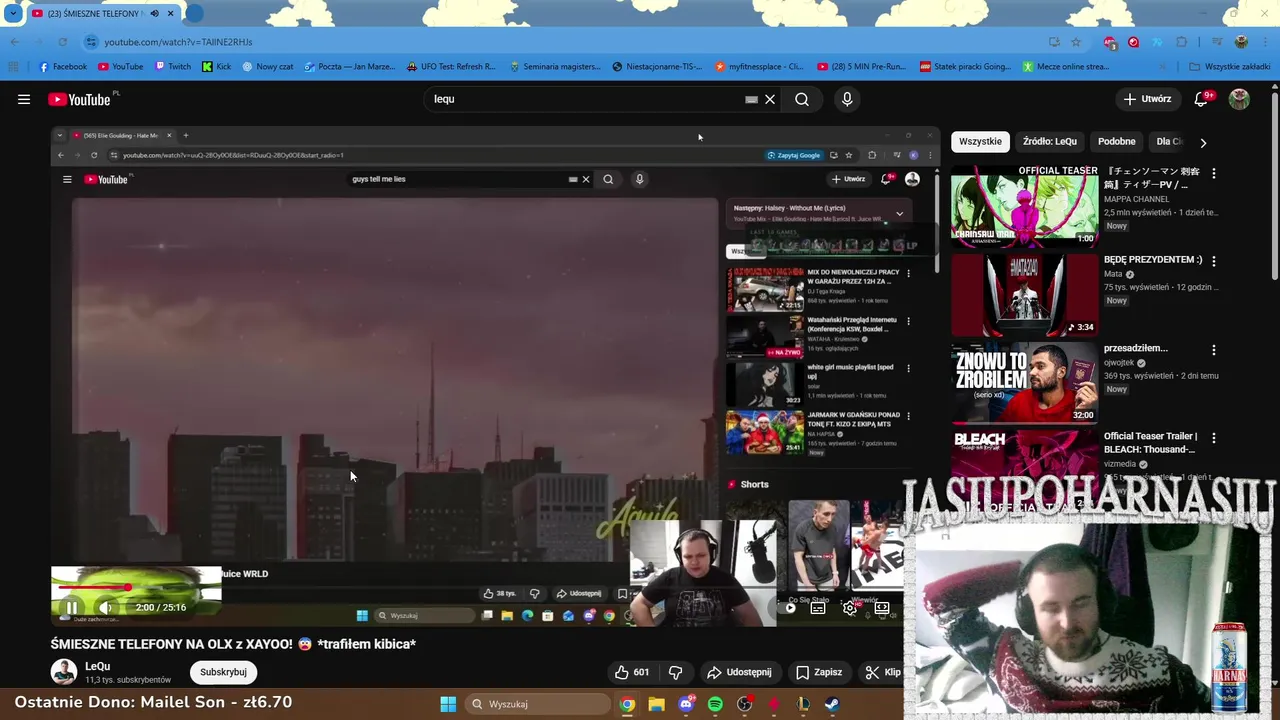The height and width of the screenshot is (720, 1280).
Task: Open przesadziłem video thumbnail
Action: 1024,382
